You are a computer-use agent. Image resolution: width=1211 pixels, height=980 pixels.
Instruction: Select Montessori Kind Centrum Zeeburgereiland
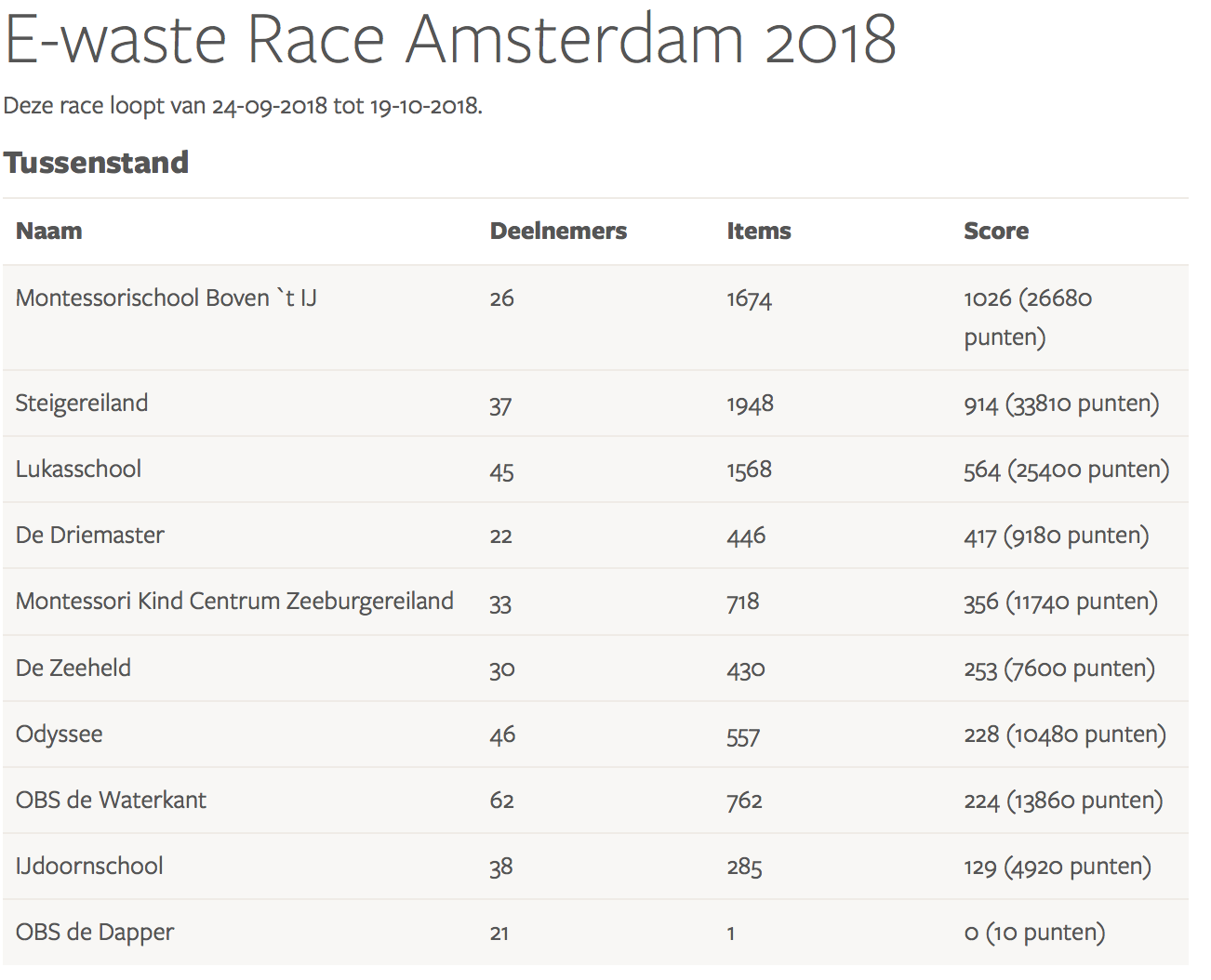tap(234, 602)
